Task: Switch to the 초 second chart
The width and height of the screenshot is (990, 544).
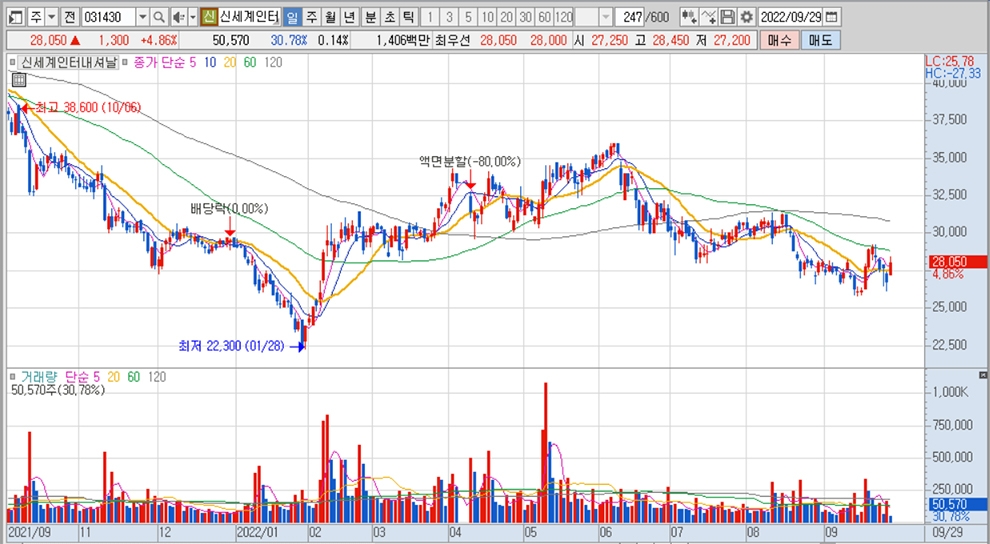Action: (390, 16)
